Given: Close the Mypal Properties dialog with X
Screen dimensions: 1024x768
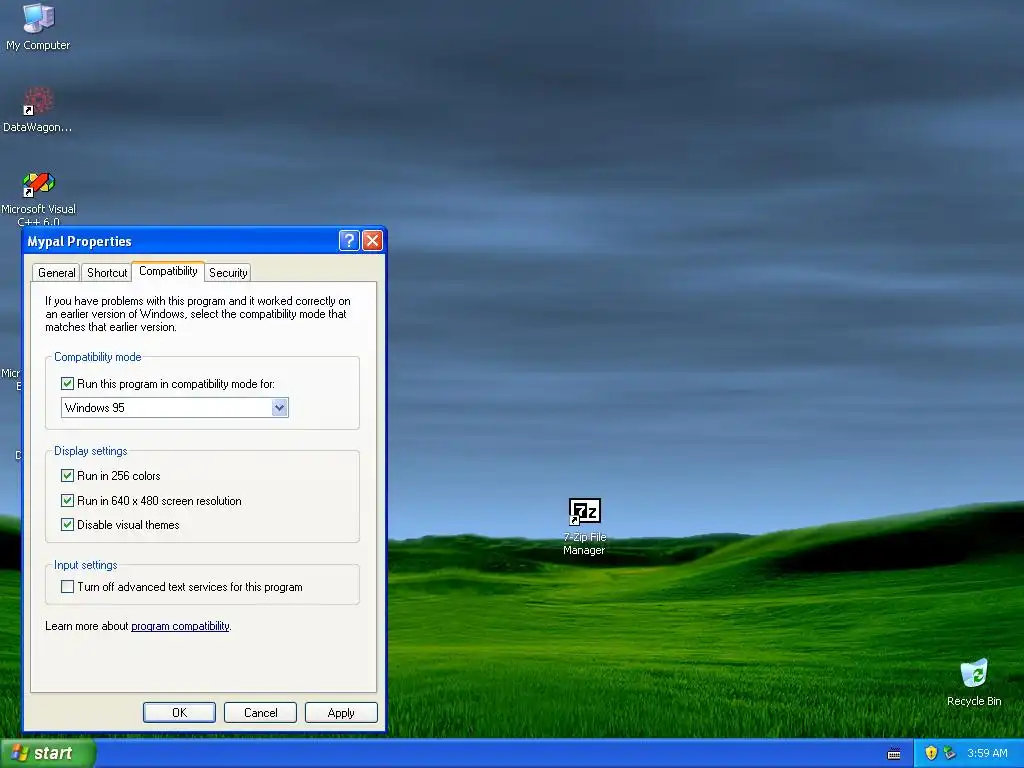Looking at the screenshot, I should pos(372,241).
